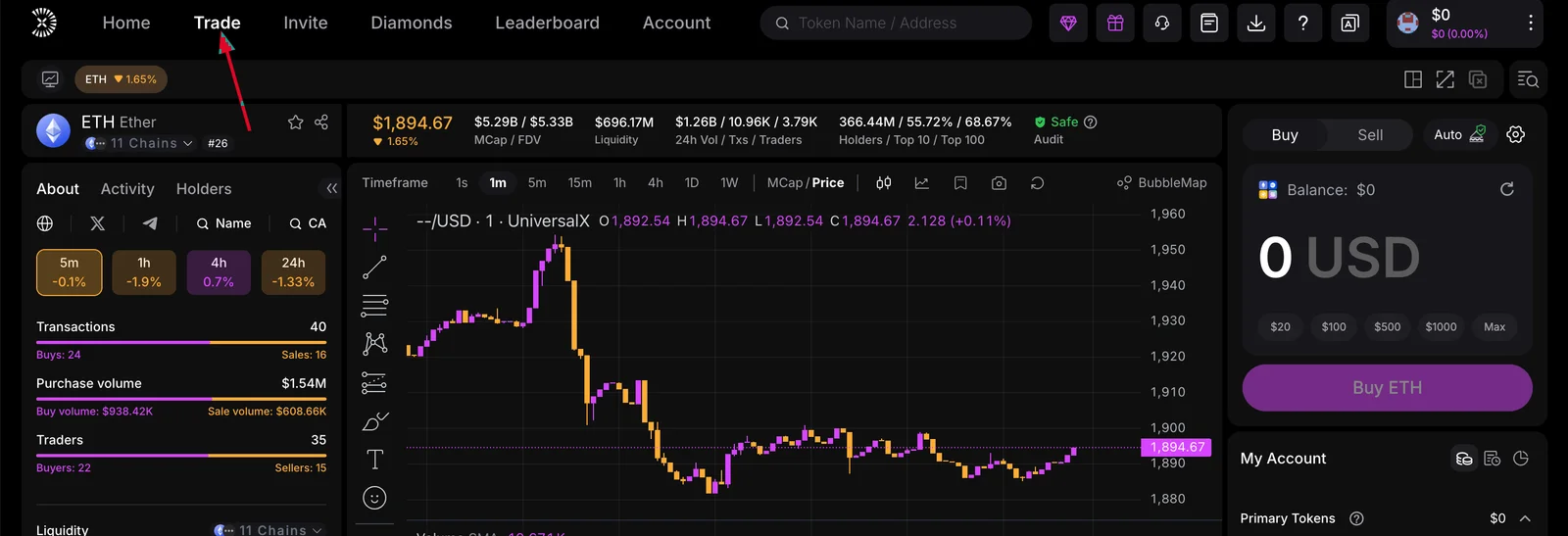
Task: Go to the Home page
Action: point(126,23)
